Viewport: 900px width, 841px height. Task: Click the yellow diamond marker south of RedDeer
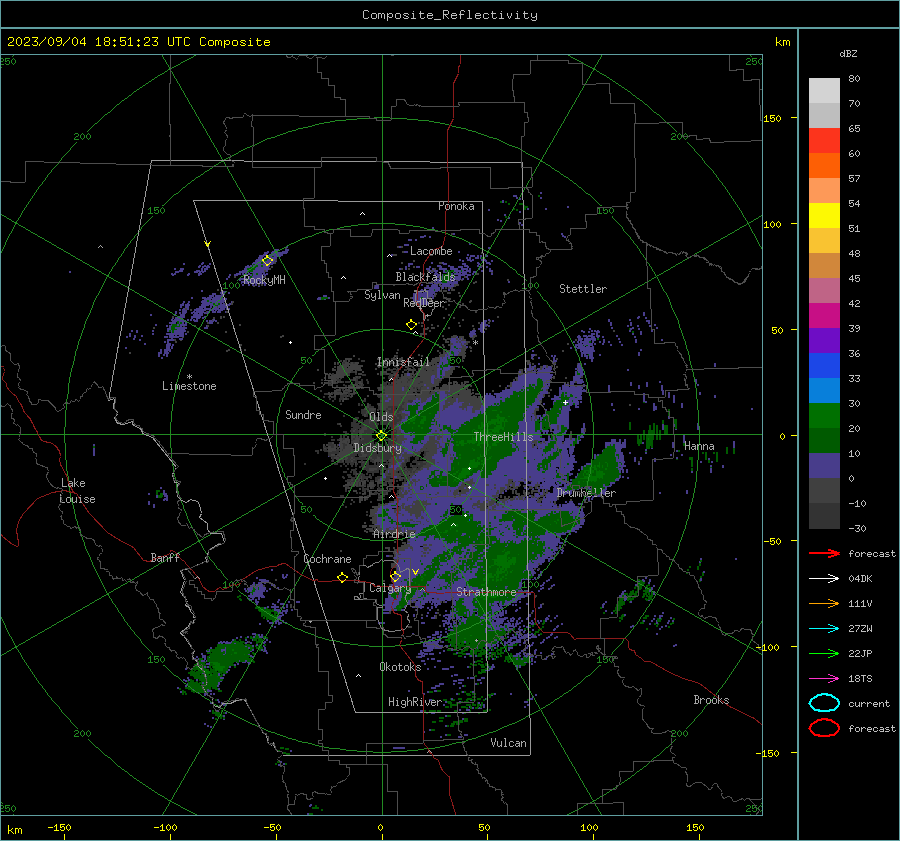[x=411, y=325]
